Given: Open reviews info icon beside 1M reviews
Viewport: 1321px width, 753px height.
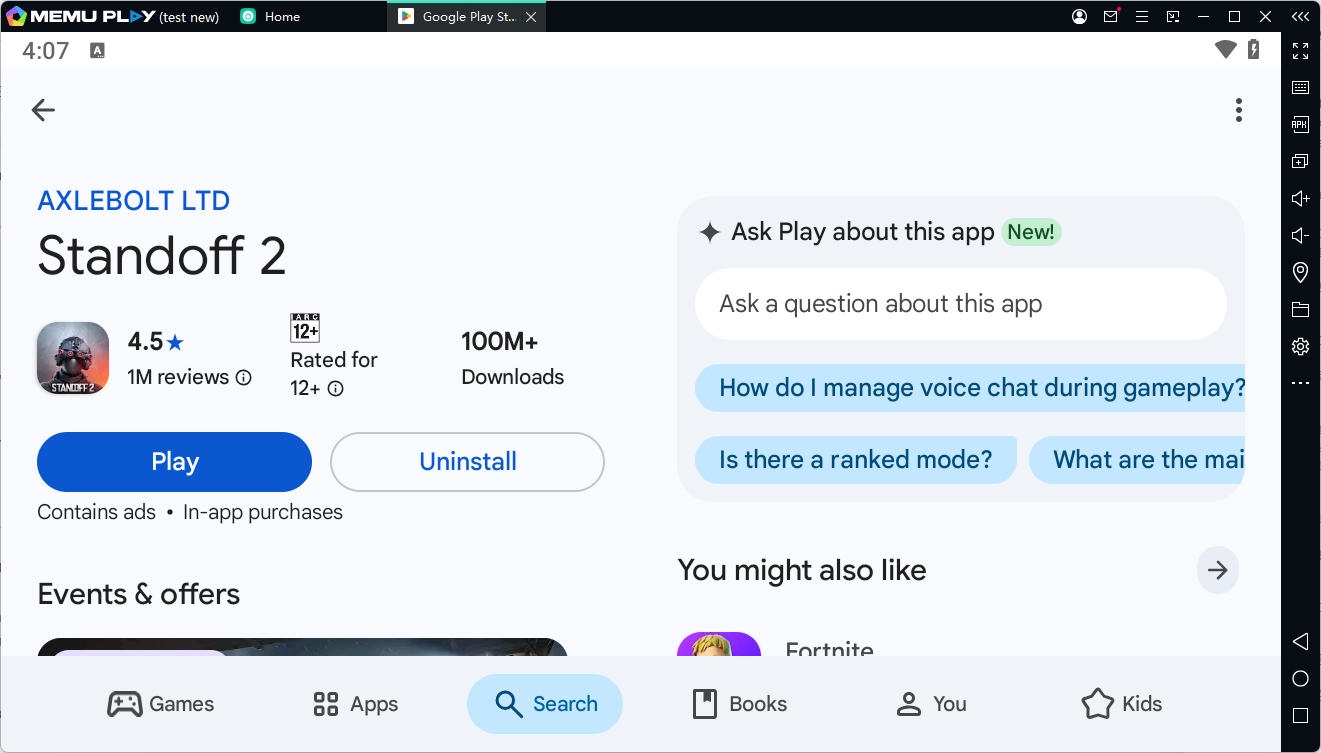Looking at the screenshot, I should pyautogui.click(x=243, y=378).
